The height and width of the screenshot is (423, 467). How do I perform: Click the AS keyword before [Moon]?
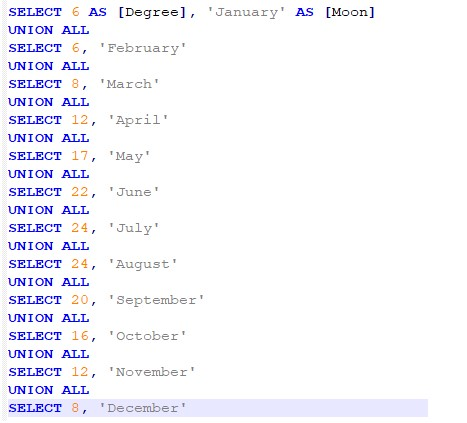point(304,12)
